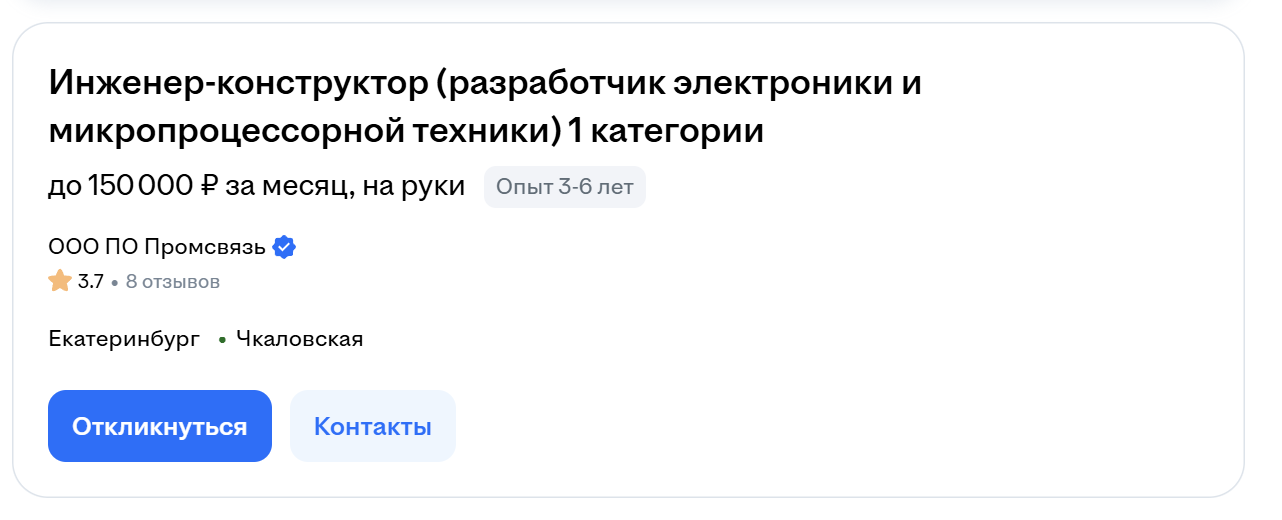Click the green metro line dot
The image size is (1282, 520).
222,340
